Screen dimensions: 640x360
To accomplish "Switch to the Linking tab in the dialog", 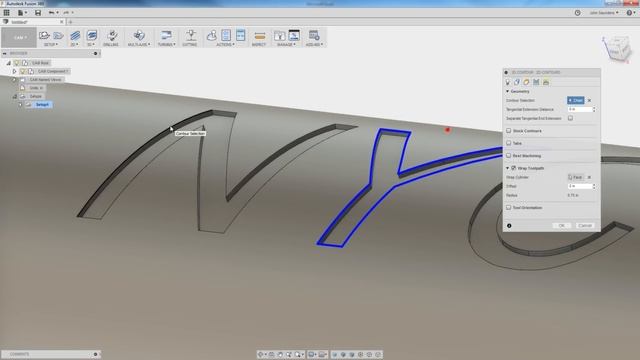I will [x=546, y=82].
